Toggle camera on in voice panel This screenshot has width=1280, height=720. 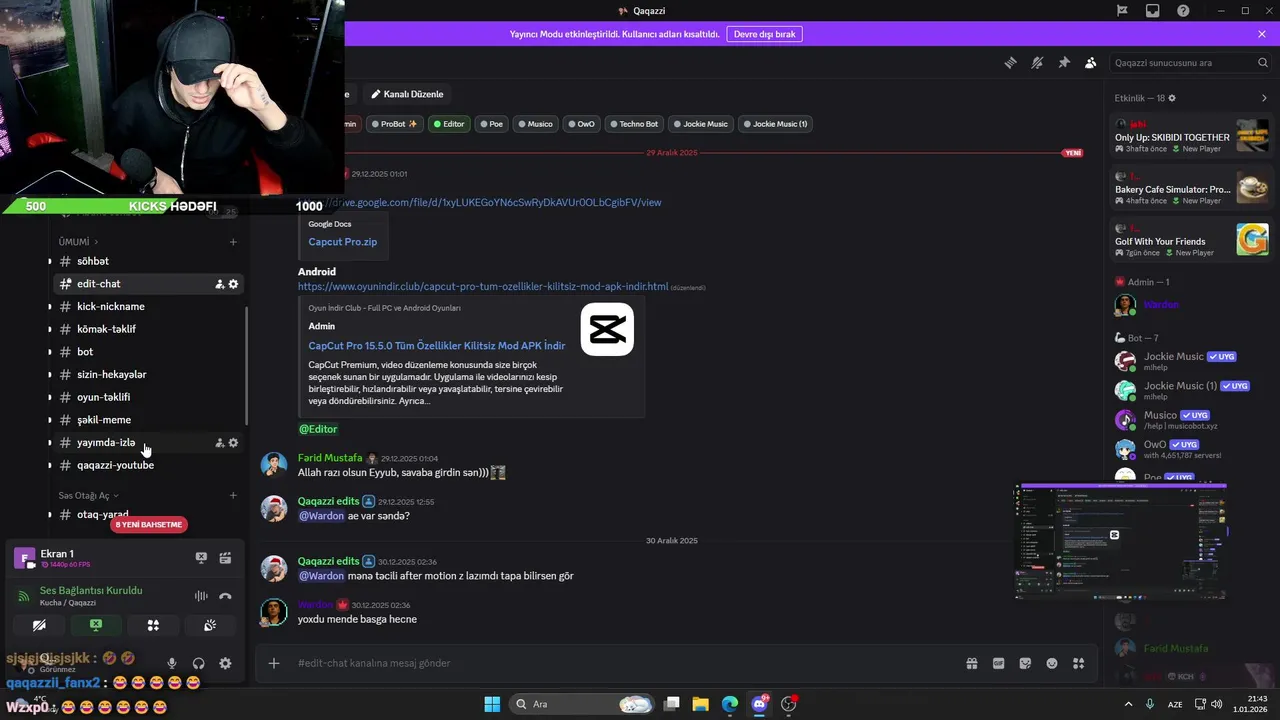click(39, 625)
